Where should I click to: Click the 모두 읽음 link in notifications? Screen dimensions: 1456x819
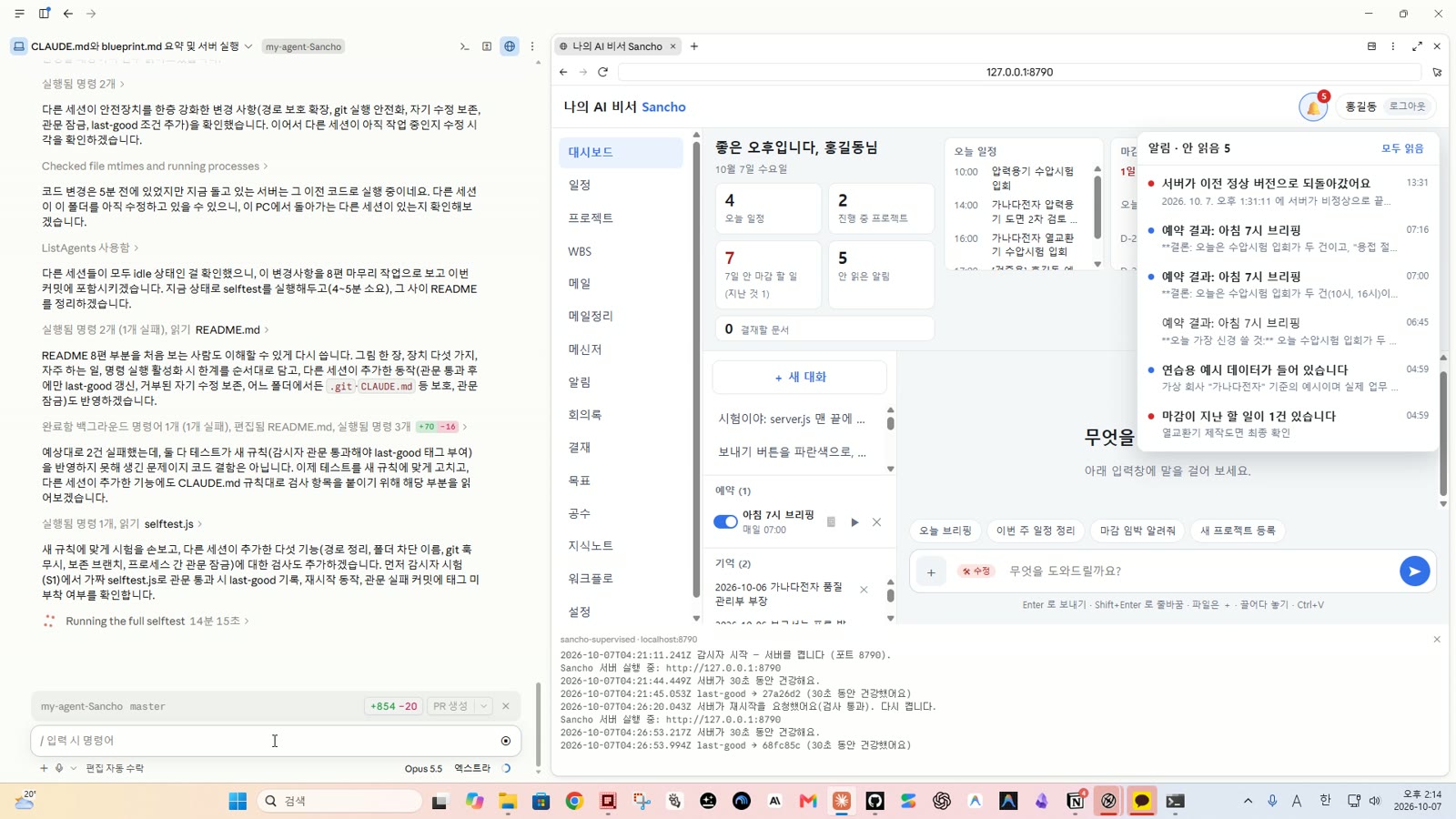1402,148
